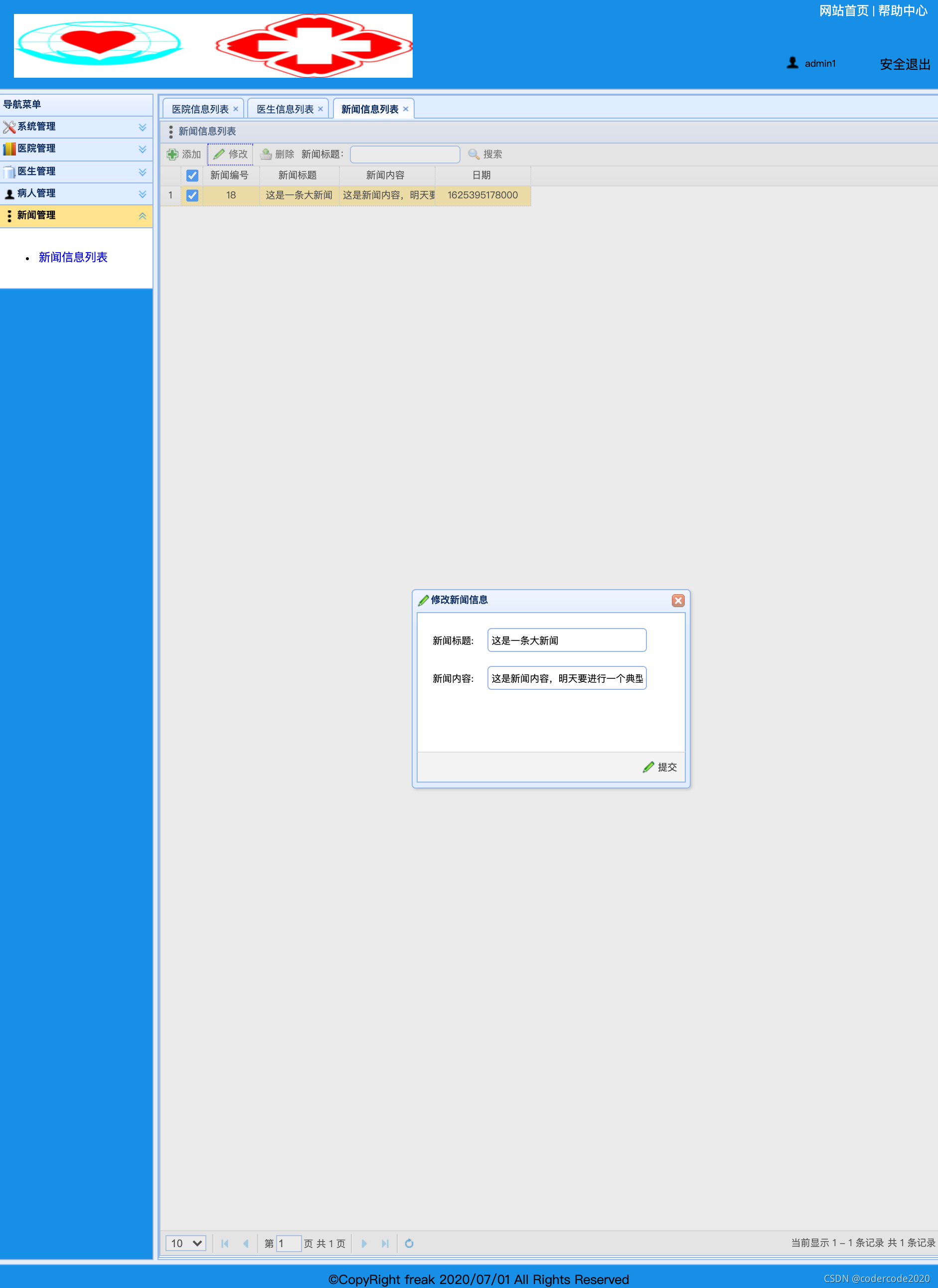
Task: Expand the 系统管理 menu section
Action: coord(143,127)
